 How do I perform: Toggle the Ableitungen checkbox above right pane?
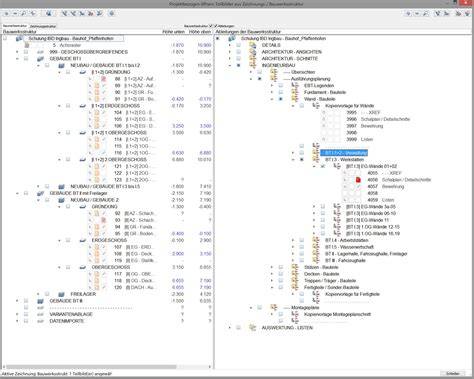point(215,26)
